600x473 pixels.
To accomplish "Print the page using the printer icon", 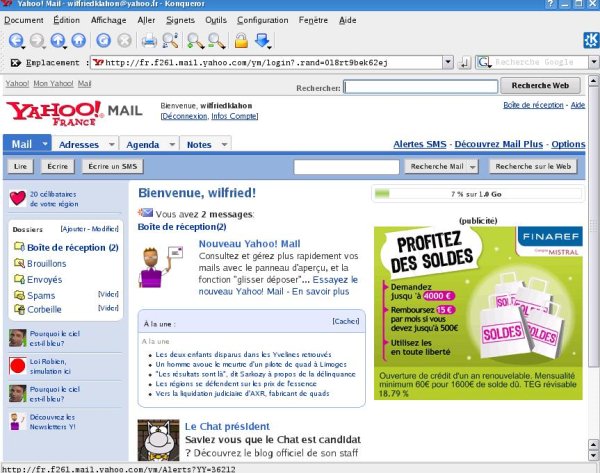I will click(x=149, y=40).
